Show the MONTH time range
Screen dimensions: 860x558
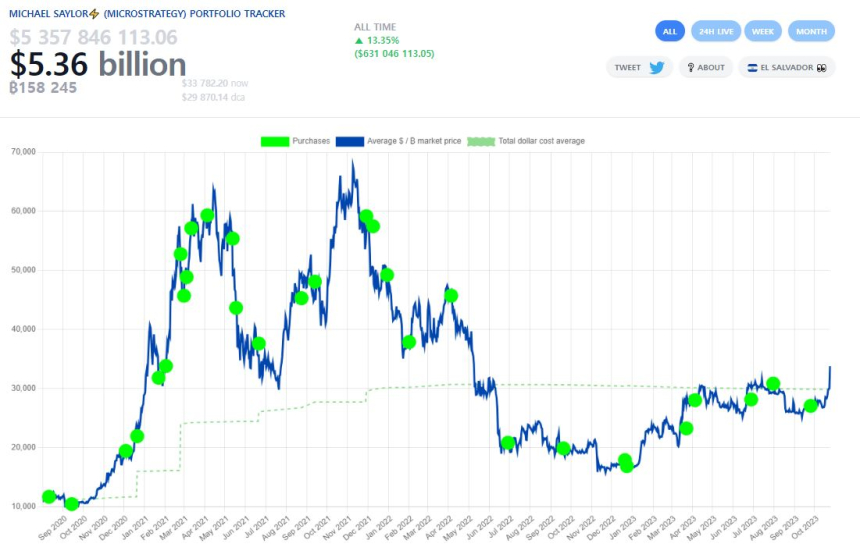pyautogui.click(x=811, y=31)
